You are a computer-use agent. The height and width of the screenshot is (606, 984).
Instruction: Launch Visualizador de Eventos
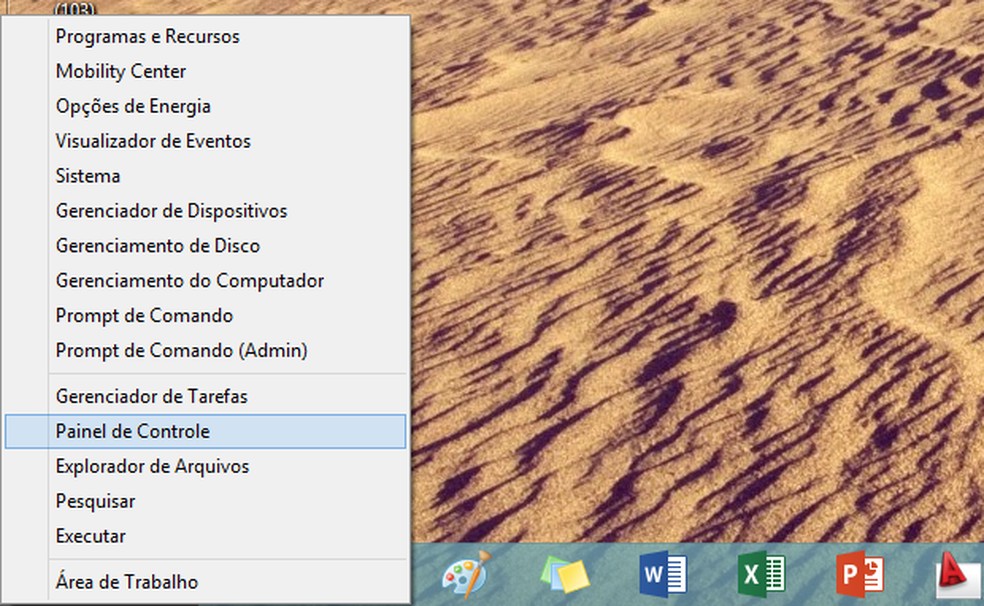coord(205,141)
